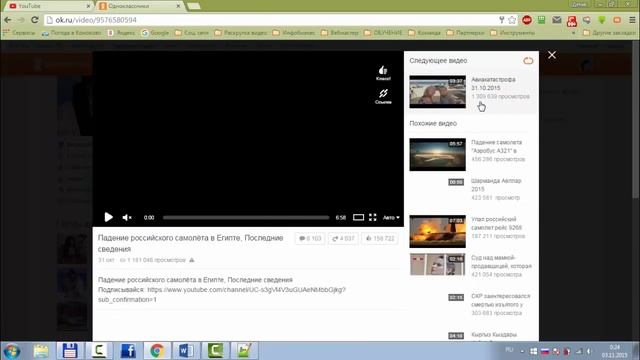Open the Инфобизнес bookmarks folder
The width and height of the screenshot is (640, 360).
(x=294, y=32)
